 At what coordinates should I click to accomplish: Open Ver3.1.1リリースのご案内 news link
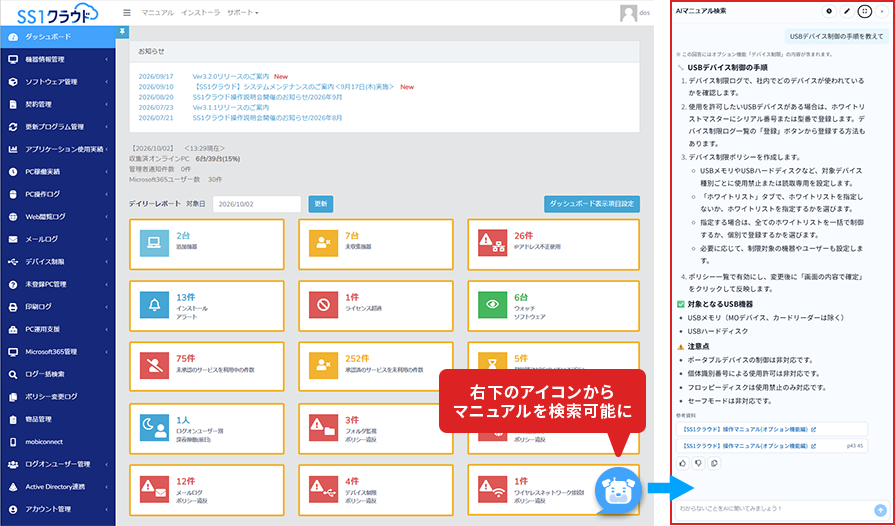click(x=231, y=107)
